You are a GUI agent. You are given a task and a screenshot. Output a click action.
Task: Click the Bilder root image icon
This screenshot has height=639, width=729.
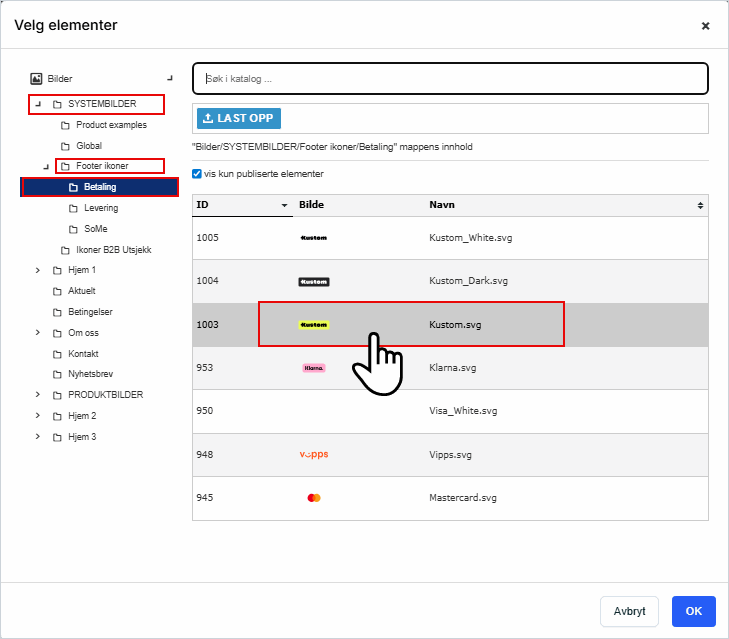(x=37, y=78)
